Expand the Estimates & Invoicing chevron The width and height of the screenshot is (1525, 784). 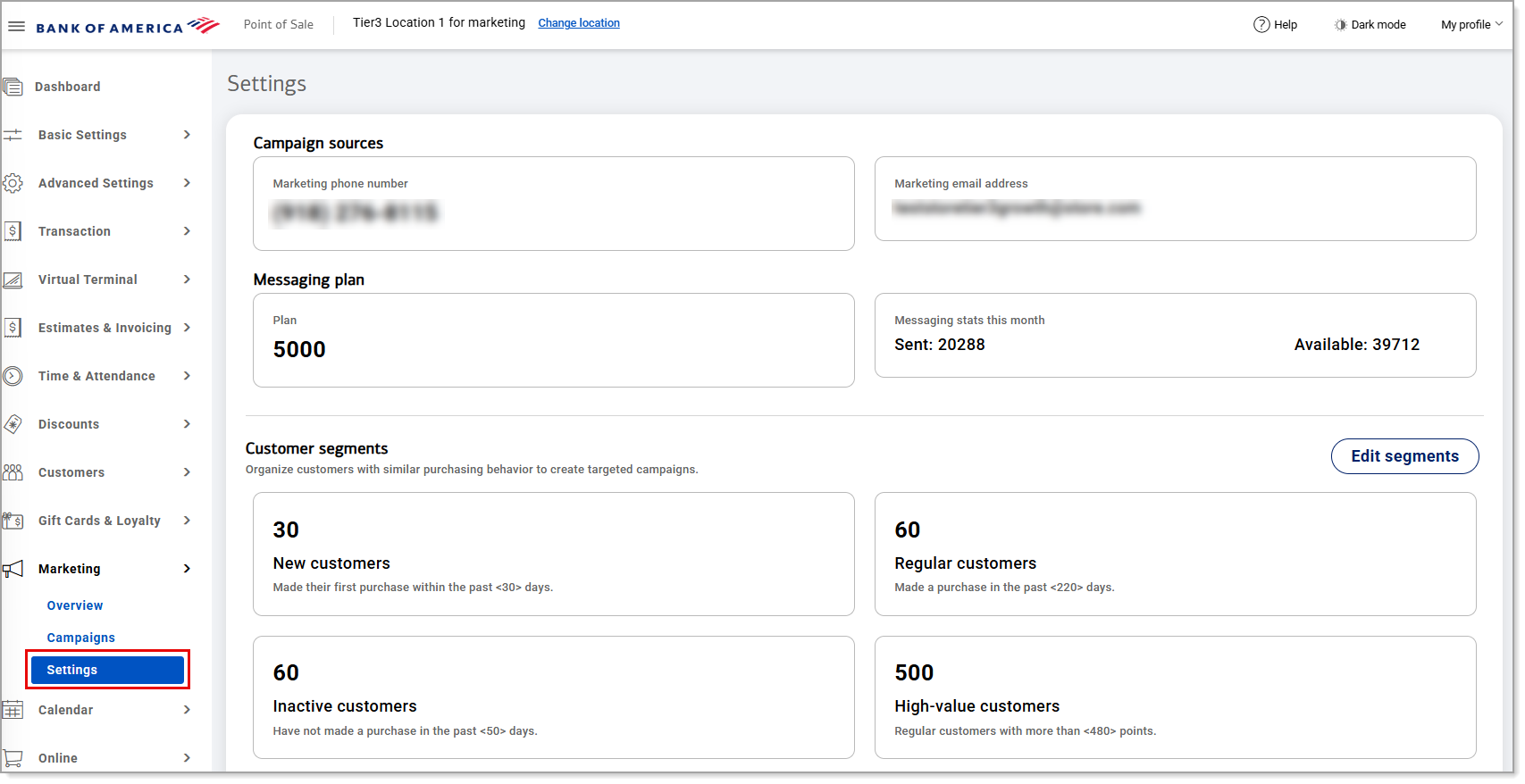187,328
